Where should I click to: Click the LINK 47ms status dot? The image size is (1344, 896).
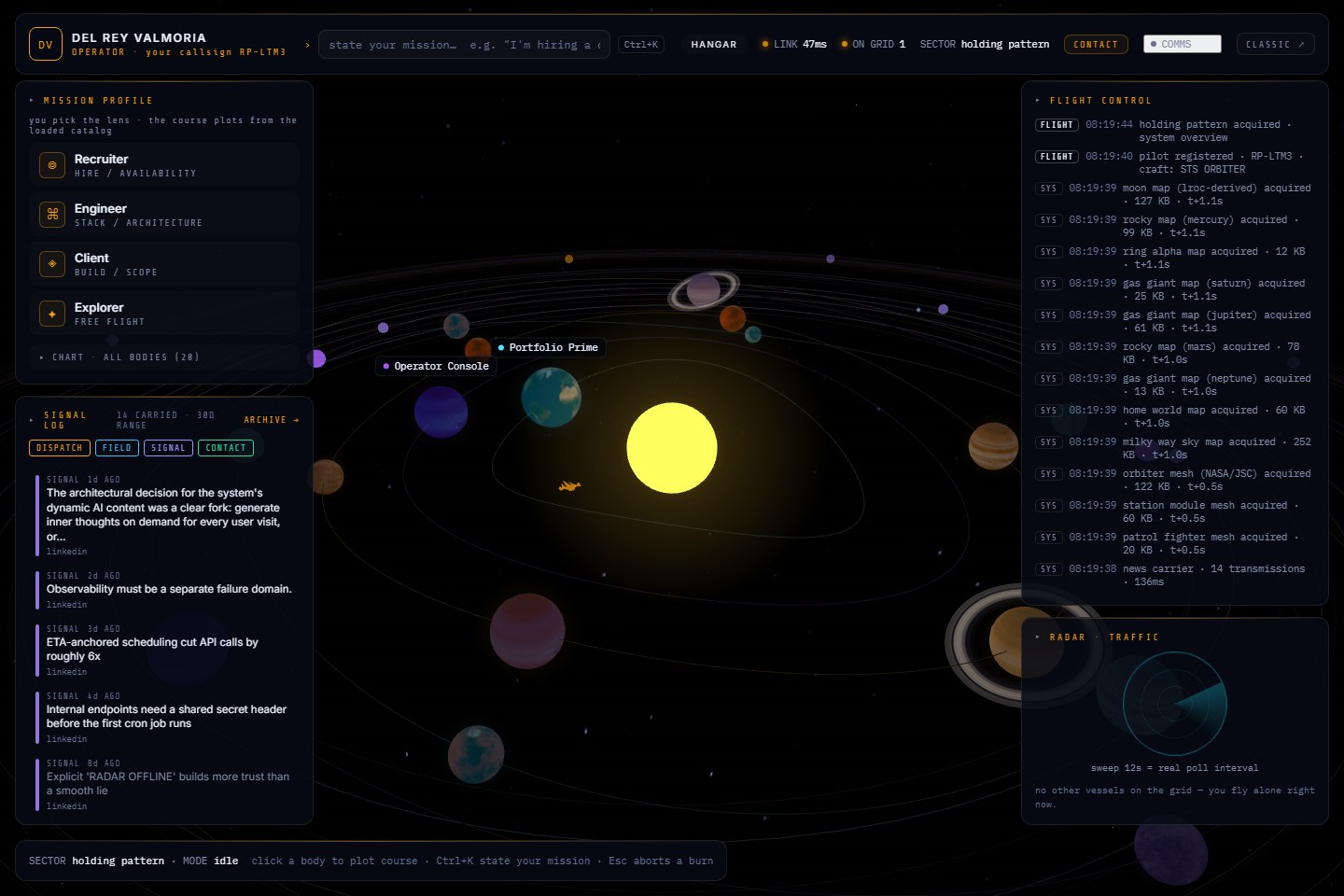(765, 44)
